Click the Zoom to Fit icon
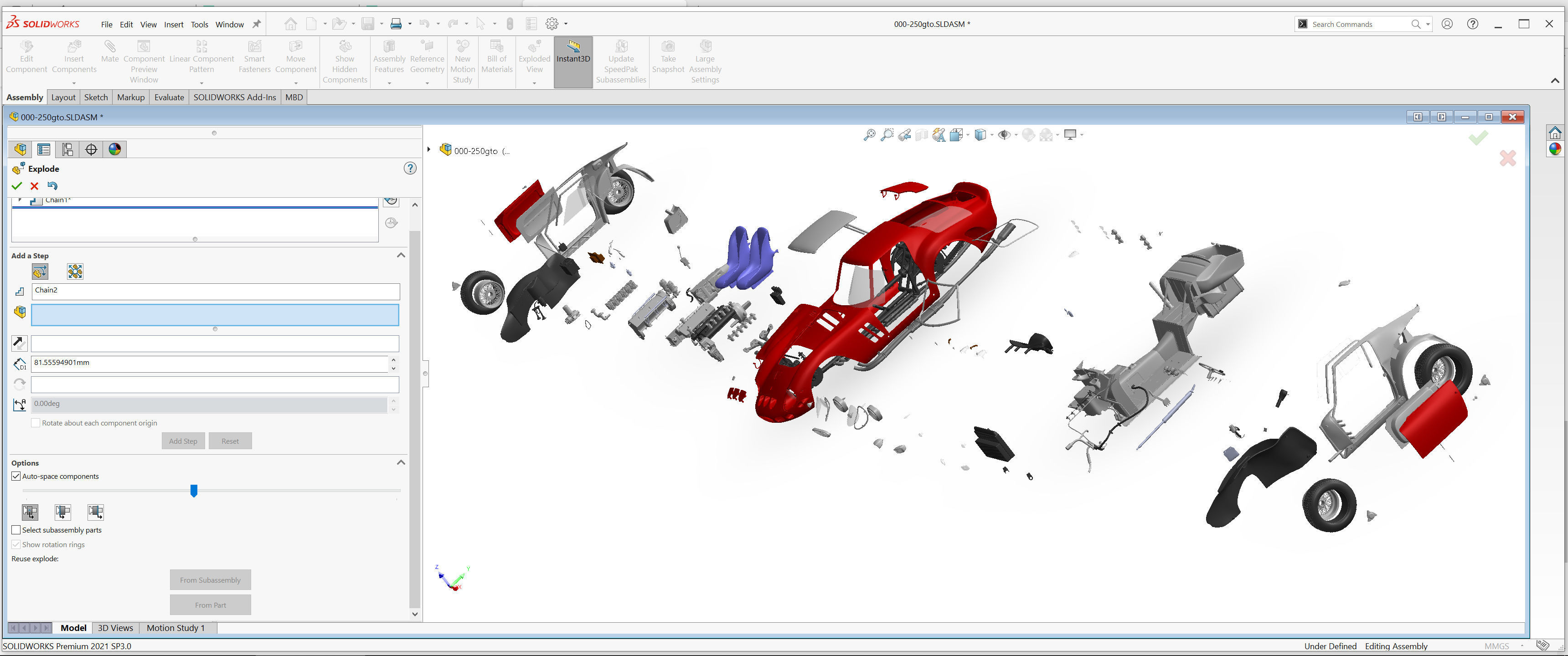The width and height of the screenshot is (1568, 656). tap(869, 135)
